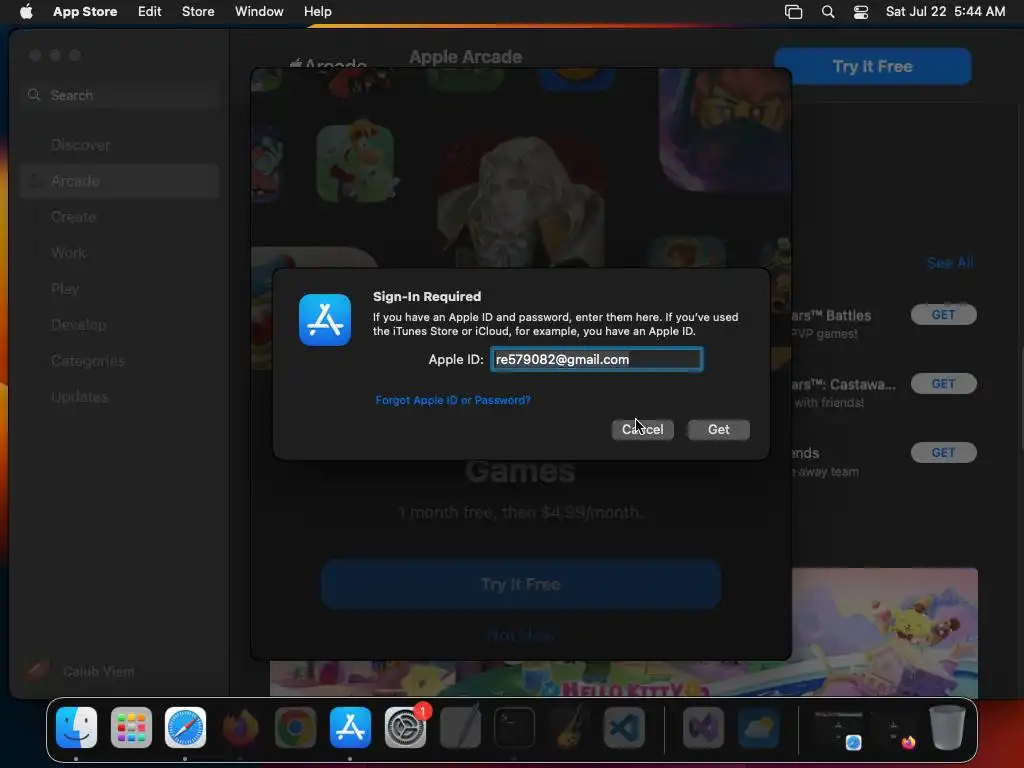Viewport: 1024px width, 768px height.
Task: Click Try It Free at top right
Action: click(x=872, y=66)
